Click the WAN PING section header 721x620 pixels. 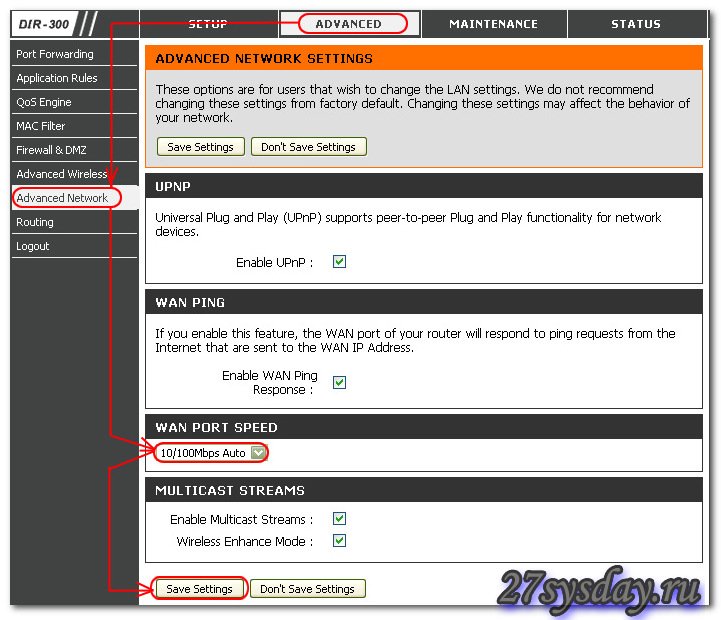(x=423, y=302)
